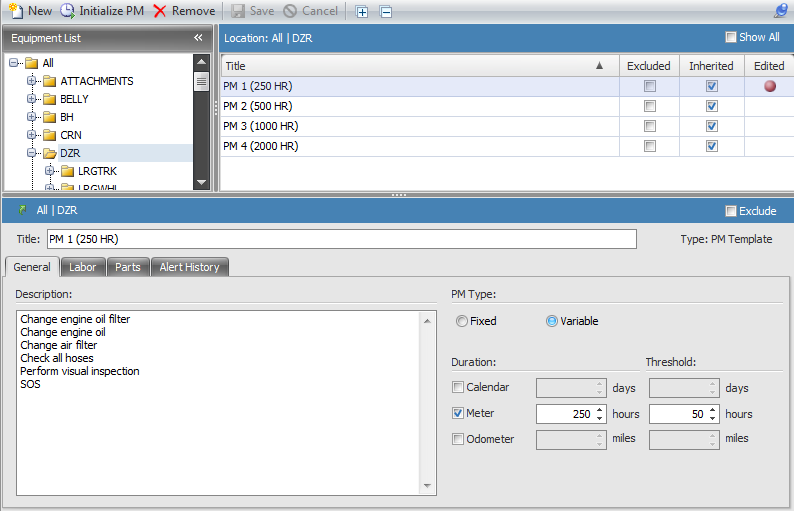Click inside the Description text area
The image size is (794, 511).
pyautogui.click(x=218, y=403)
